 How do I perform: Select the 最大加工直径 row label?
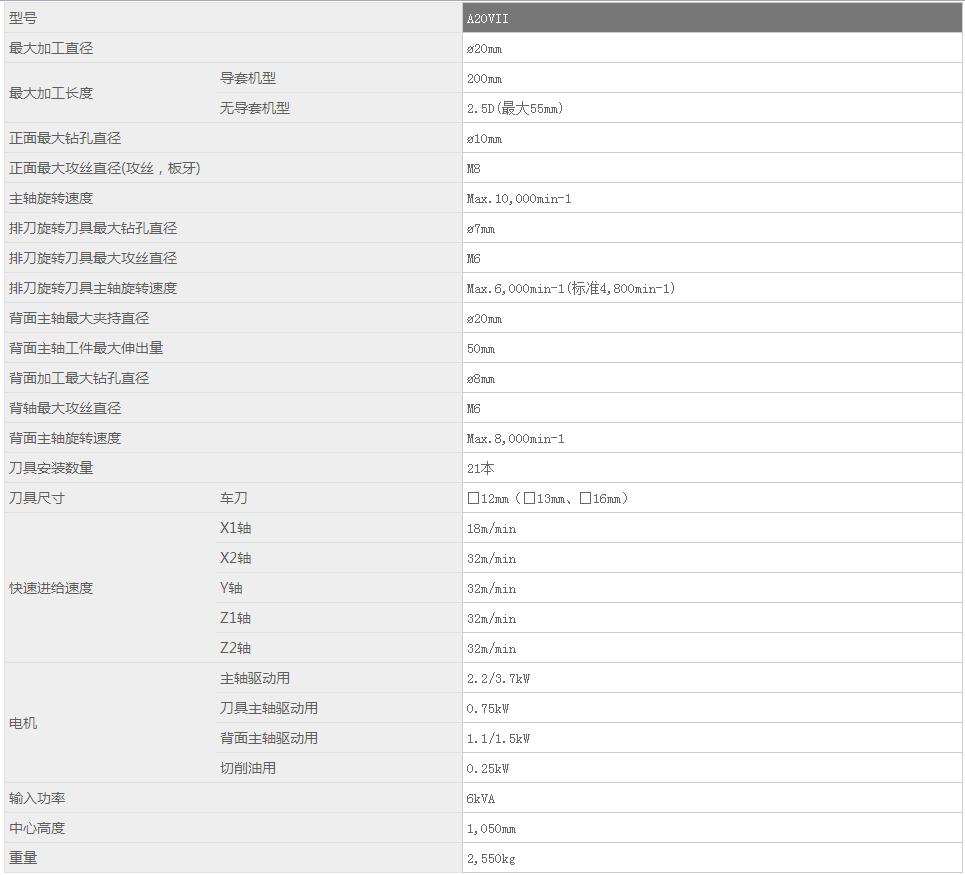coord(51,48)
